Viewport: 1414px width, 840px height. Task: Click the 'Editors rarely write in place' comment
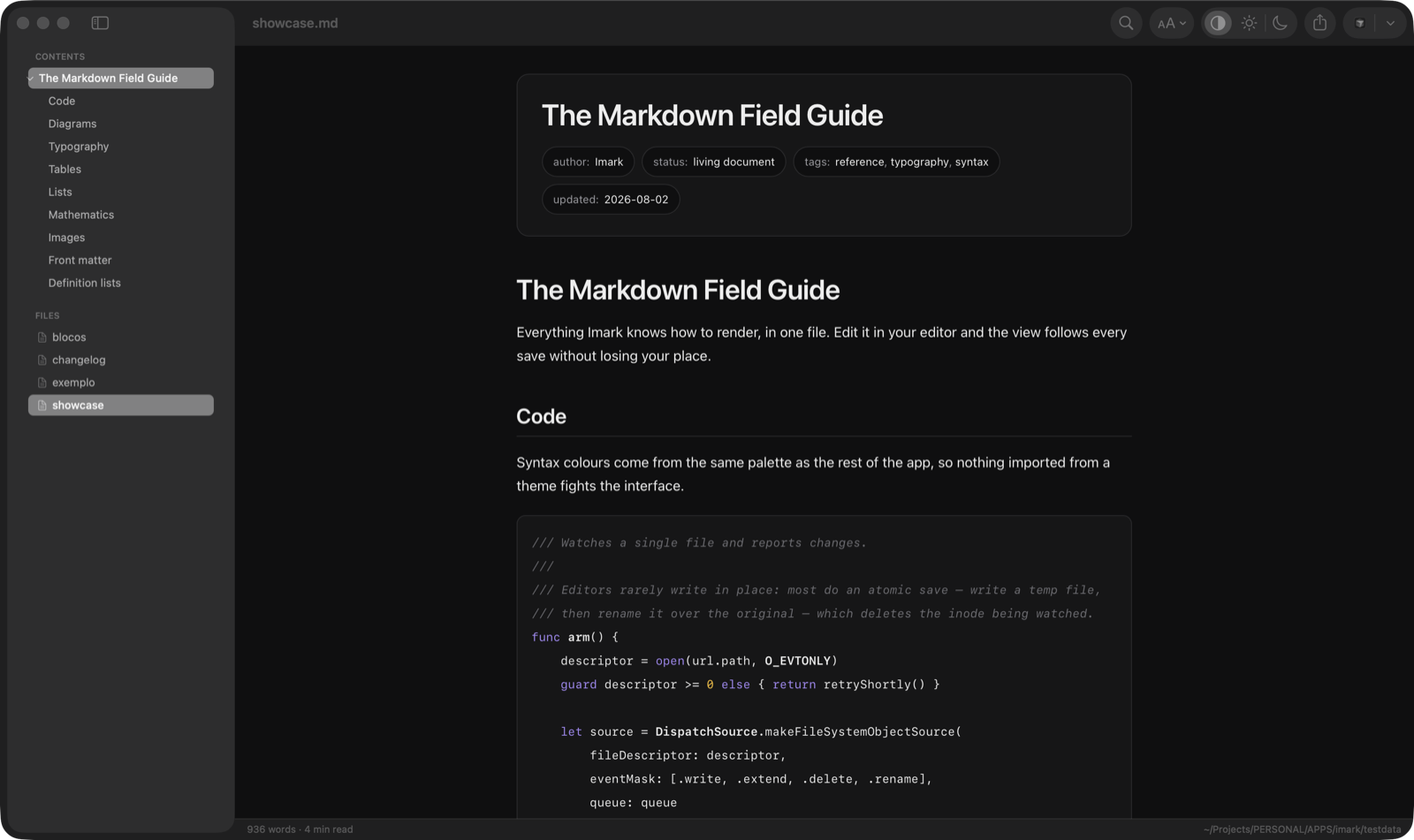(817, 590)
